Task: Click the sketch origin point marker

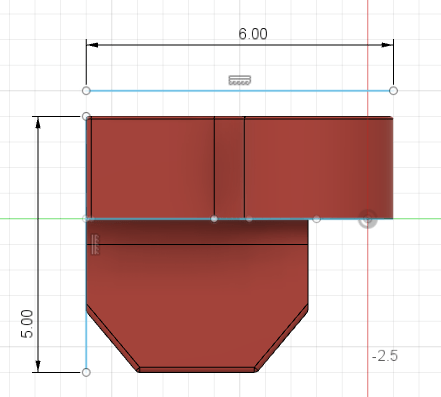Action: [368, 219]
